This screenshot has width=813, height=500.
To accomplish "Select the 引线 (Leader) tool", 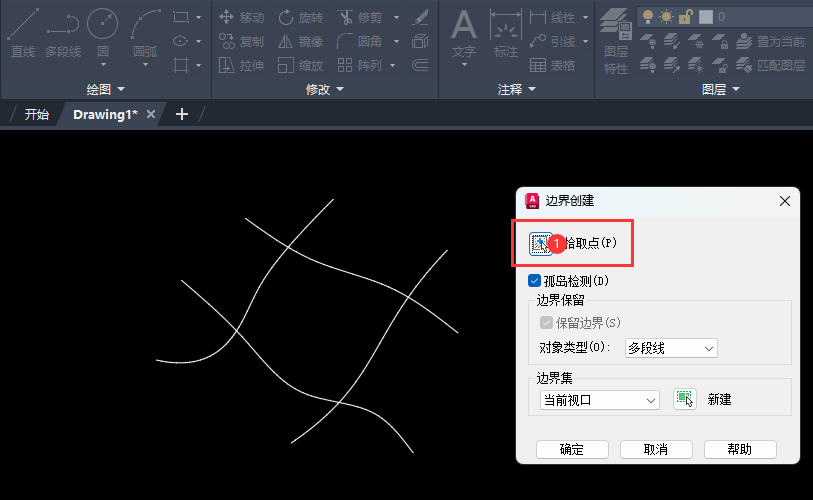I will pos(553,41).
